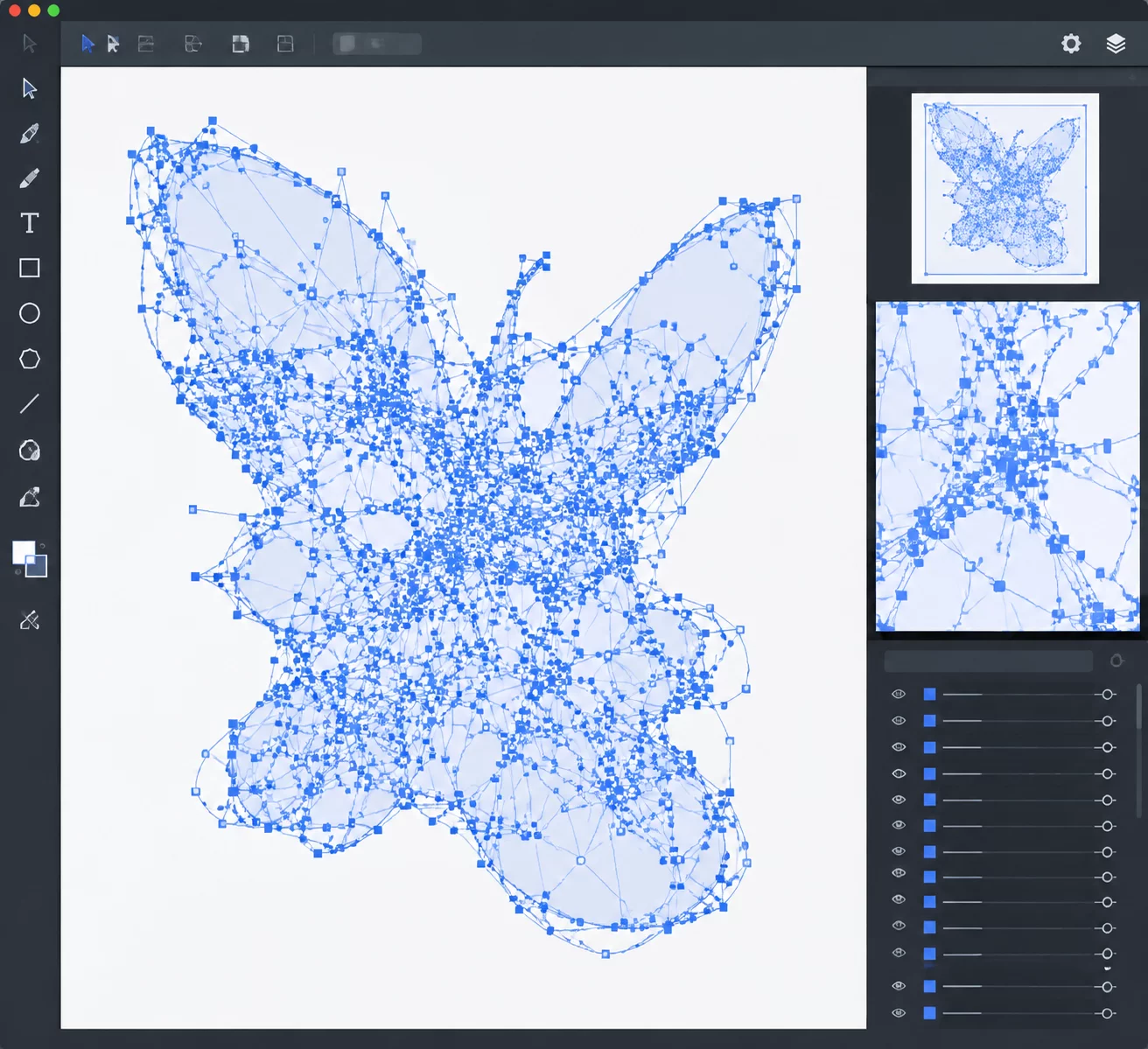
Task: Click the butterfly navigator thumbnail preview
Action: [x=1004, y=188]
